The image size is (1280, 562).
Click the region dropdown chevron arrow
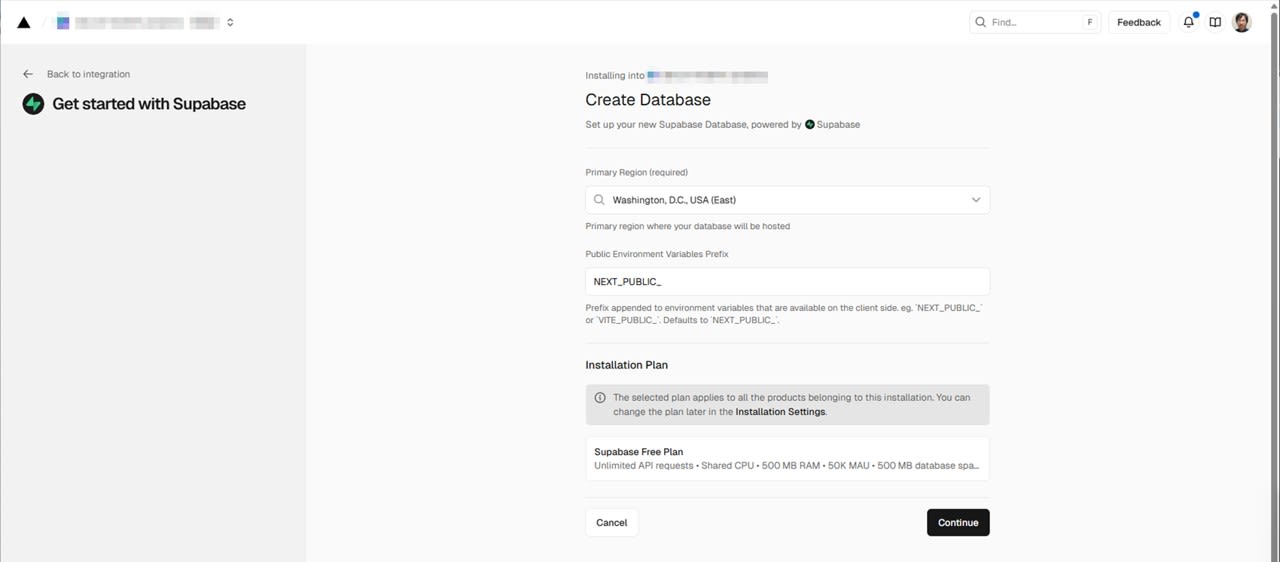976,200
